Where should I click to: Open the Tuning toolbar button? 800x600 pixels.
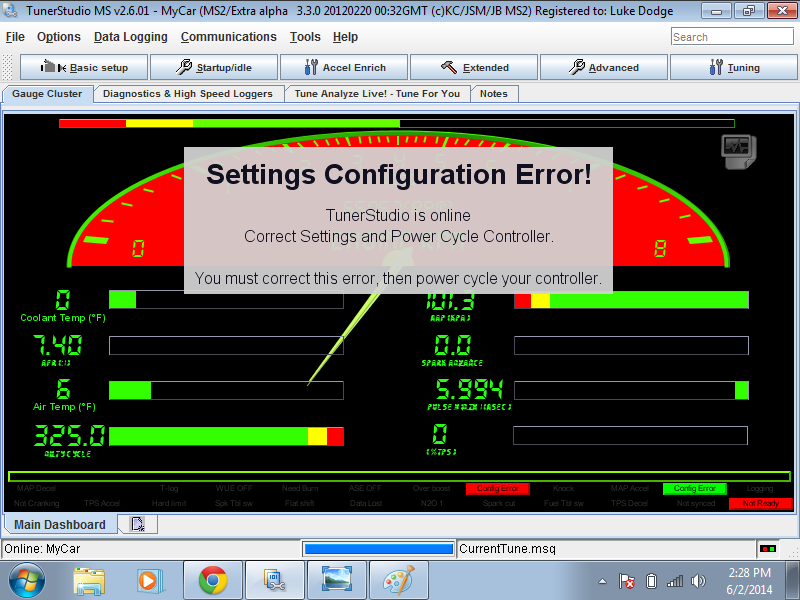click(734, 67)
